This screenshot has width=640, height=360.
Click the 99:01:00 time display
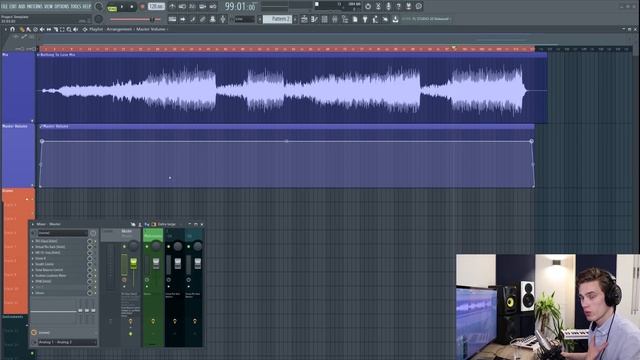click(240, 7)
